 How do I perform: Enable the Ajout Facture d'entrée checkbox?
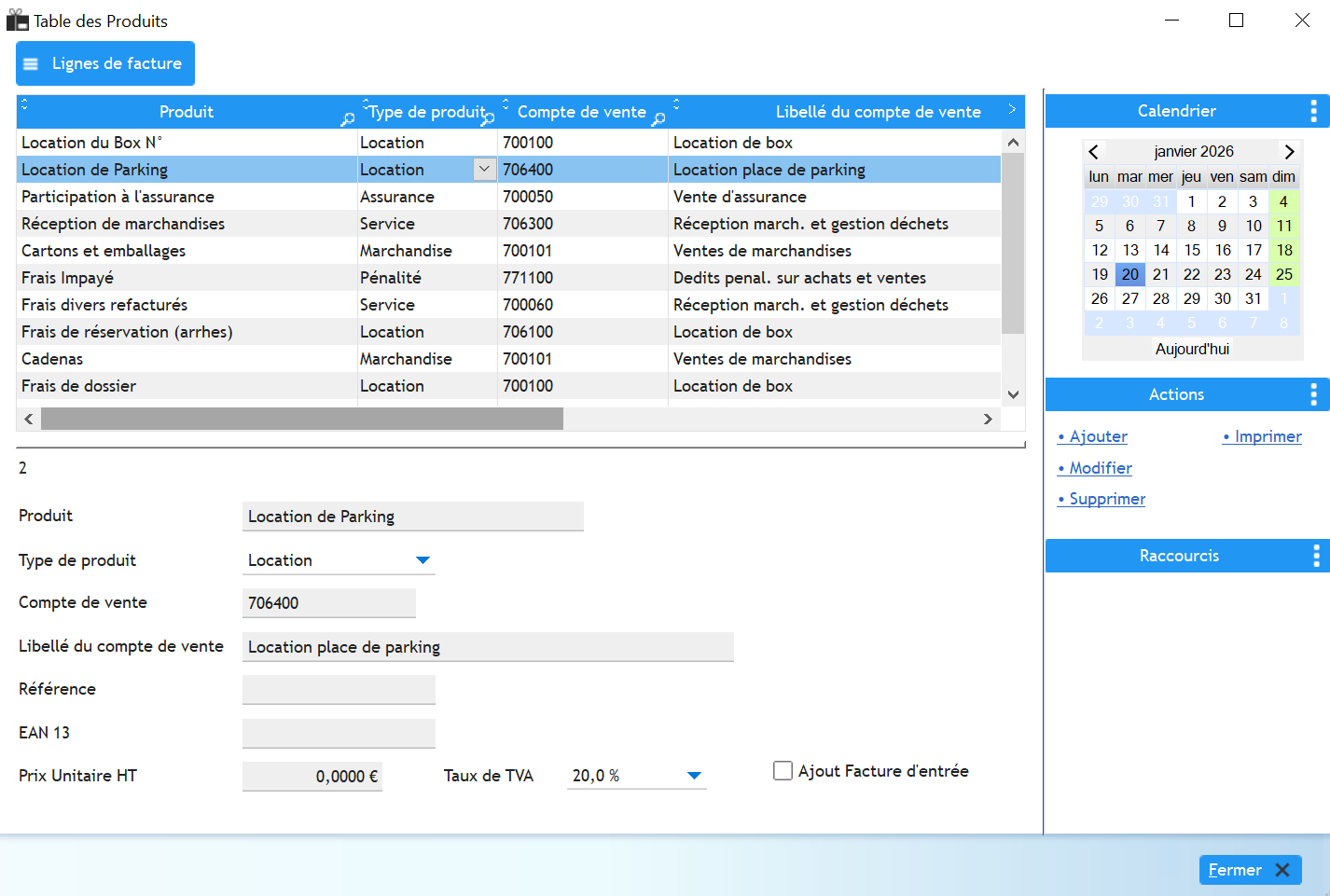[783, 771]
